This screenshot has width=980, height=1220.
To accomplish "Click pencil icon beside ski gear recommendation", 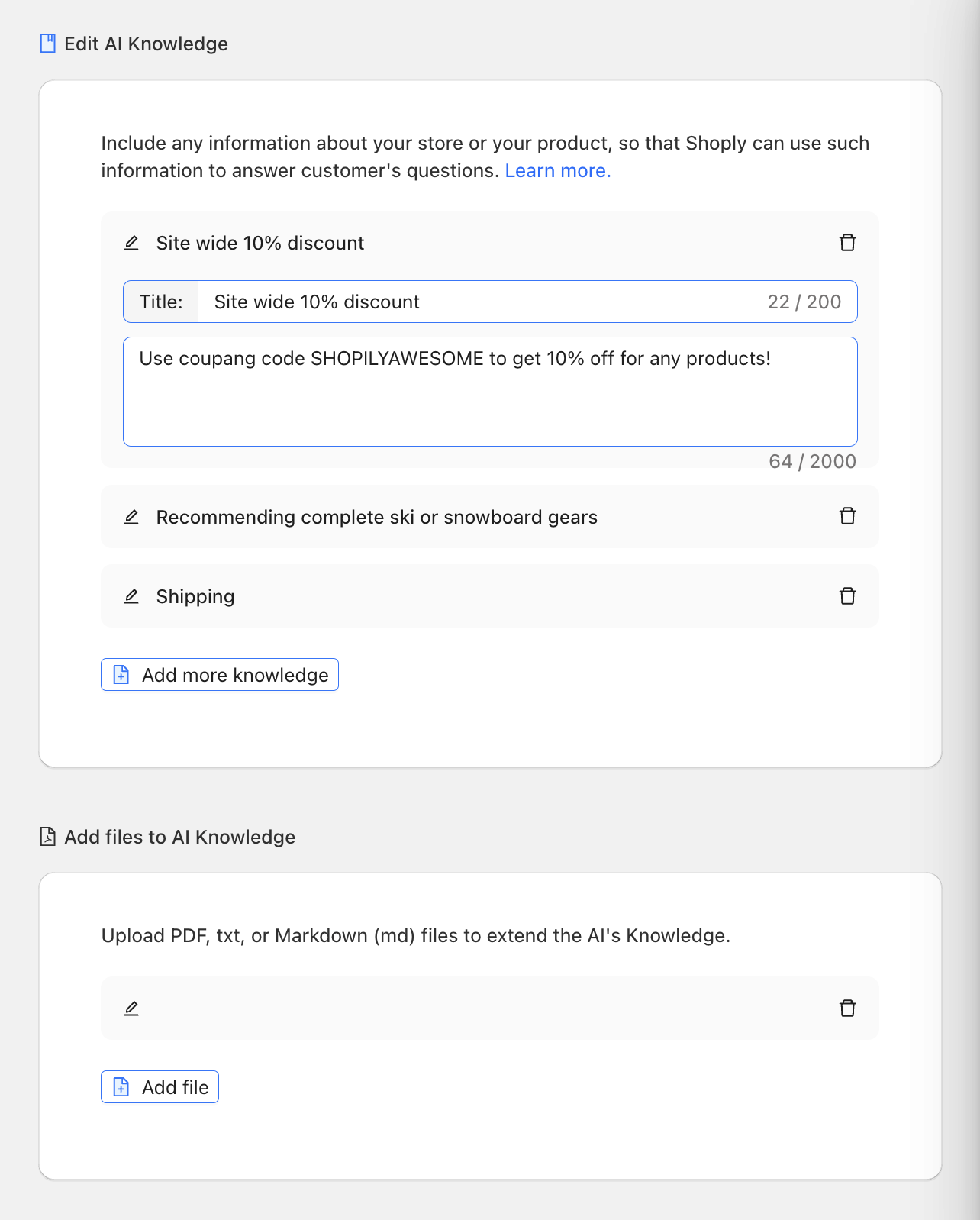I will [x=131, y=517].
